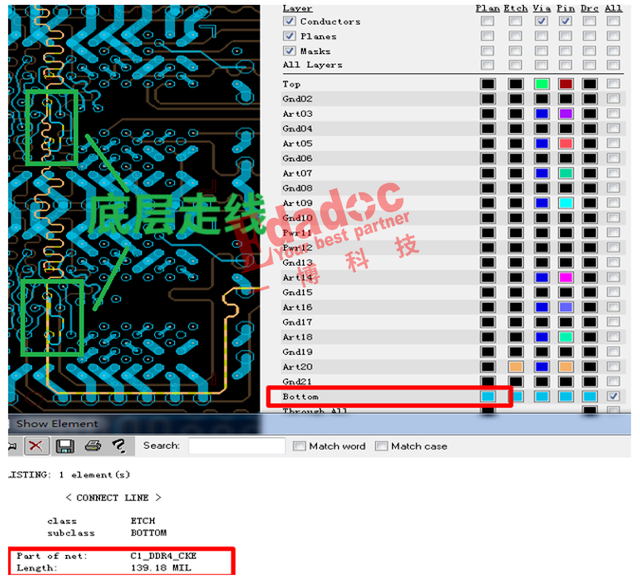Uncheck the Conductors layer checkbox
Image resolution: width=640 pixels, height=583 pixels.
tap(290, 21)
